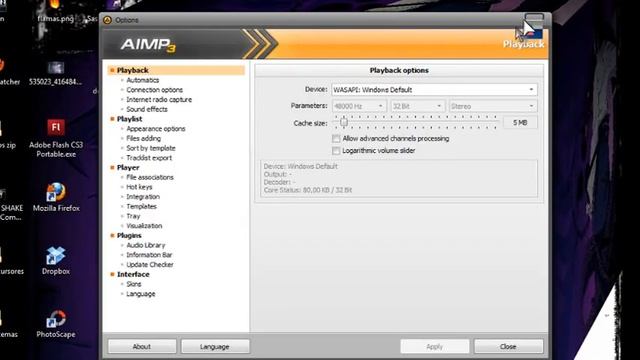The width and height of the screenshot is (640, 360).
Task: Select Update Checker plugin
Action: click(x=150, y=265)
